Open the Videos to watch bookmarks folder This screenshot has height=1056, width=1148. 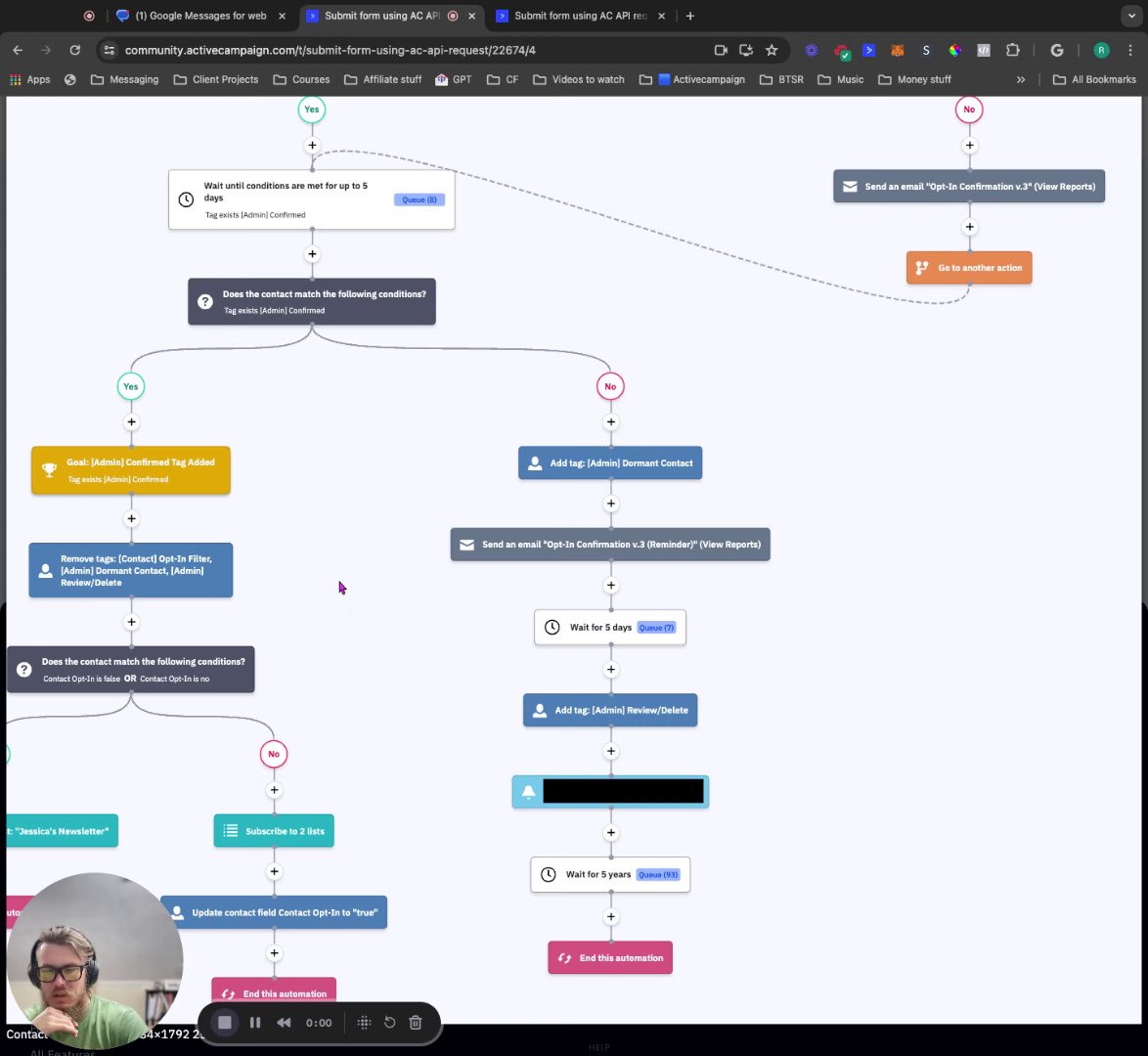(x=579, y=79)
